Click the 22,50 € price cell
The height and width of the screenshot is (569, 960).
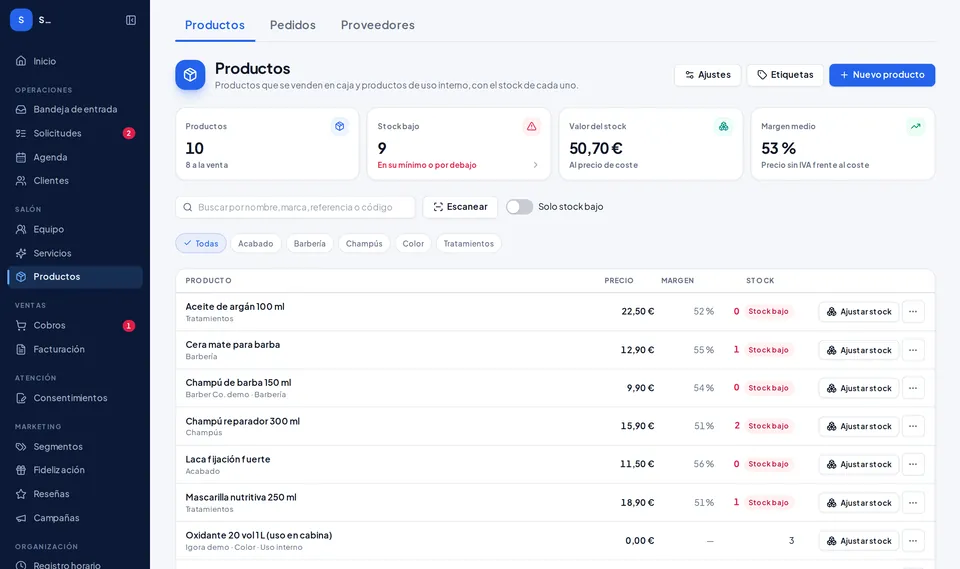(637, 311)
